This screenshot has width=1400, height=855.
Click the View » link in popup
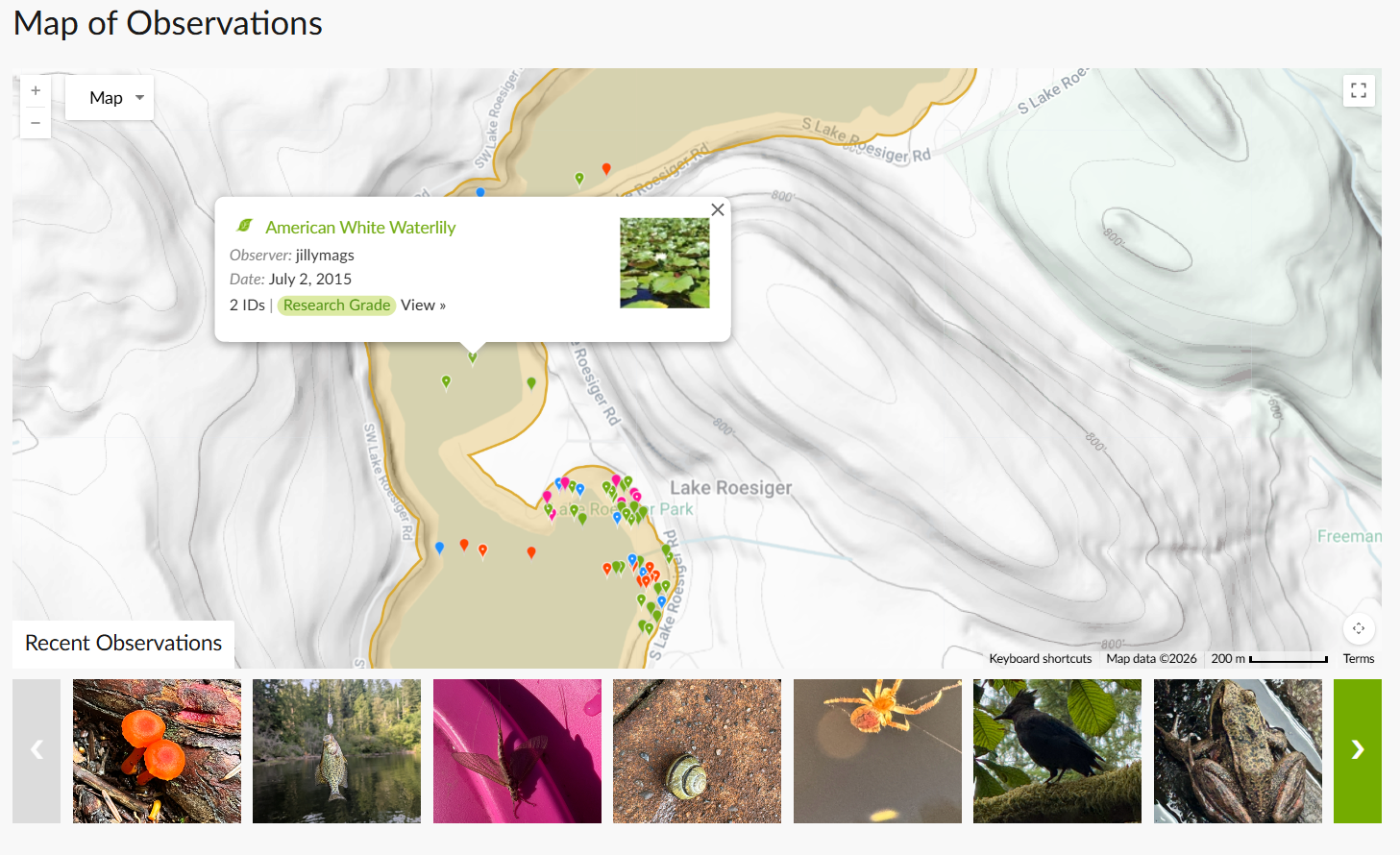click(423, 305)
